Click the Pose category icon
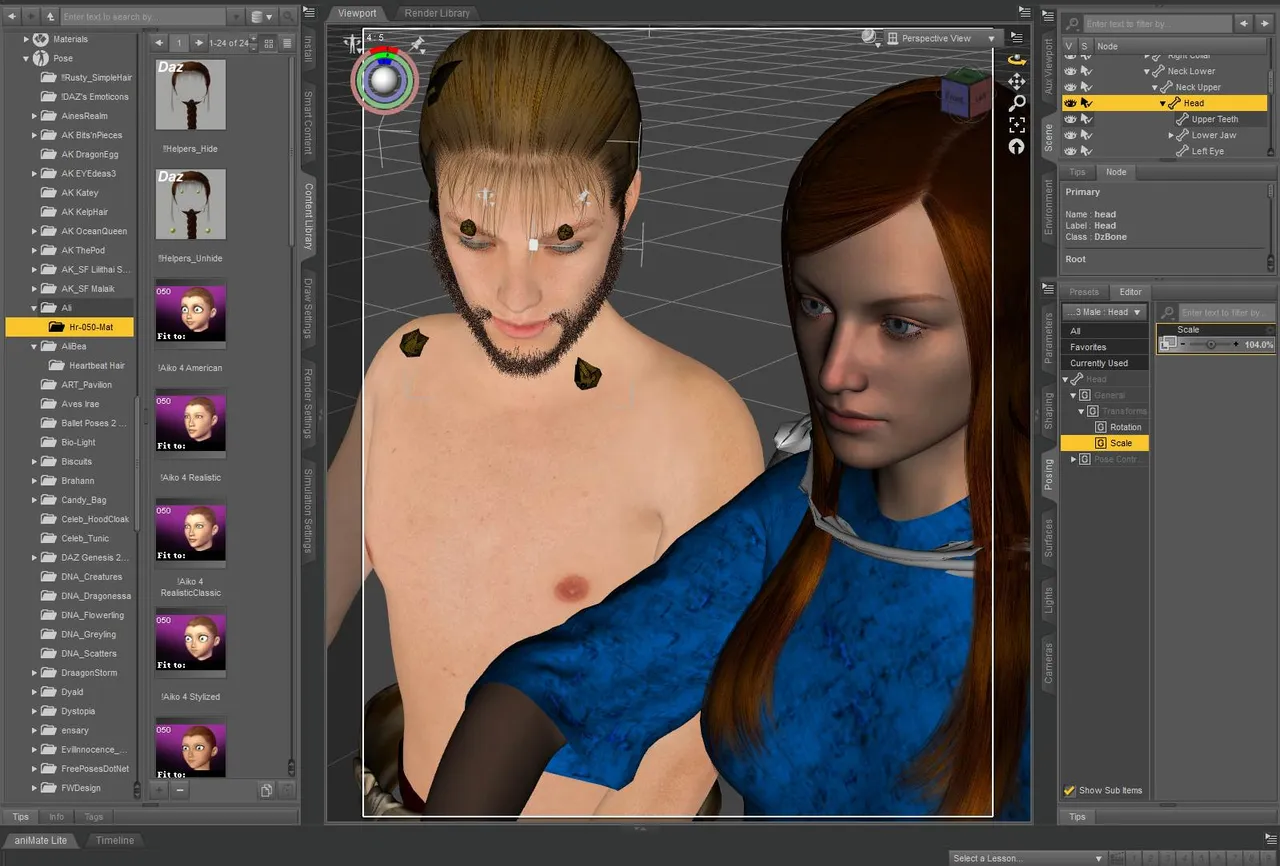Screen dimensions: 1280x866 [40, 58]
